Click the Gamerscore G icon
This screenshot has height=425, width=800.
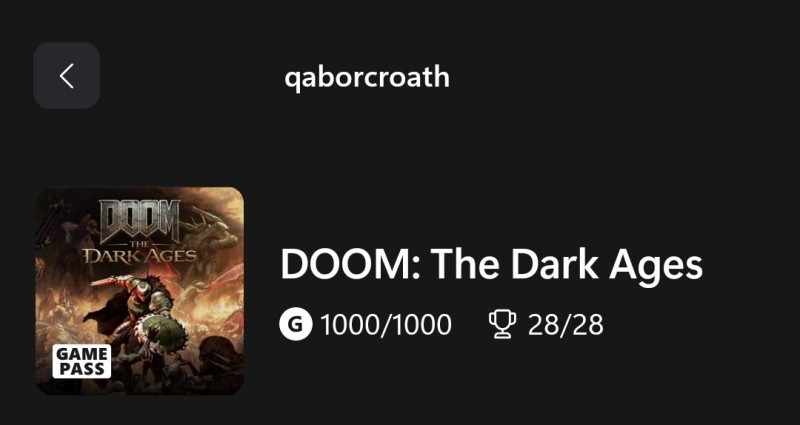[296, 324]
